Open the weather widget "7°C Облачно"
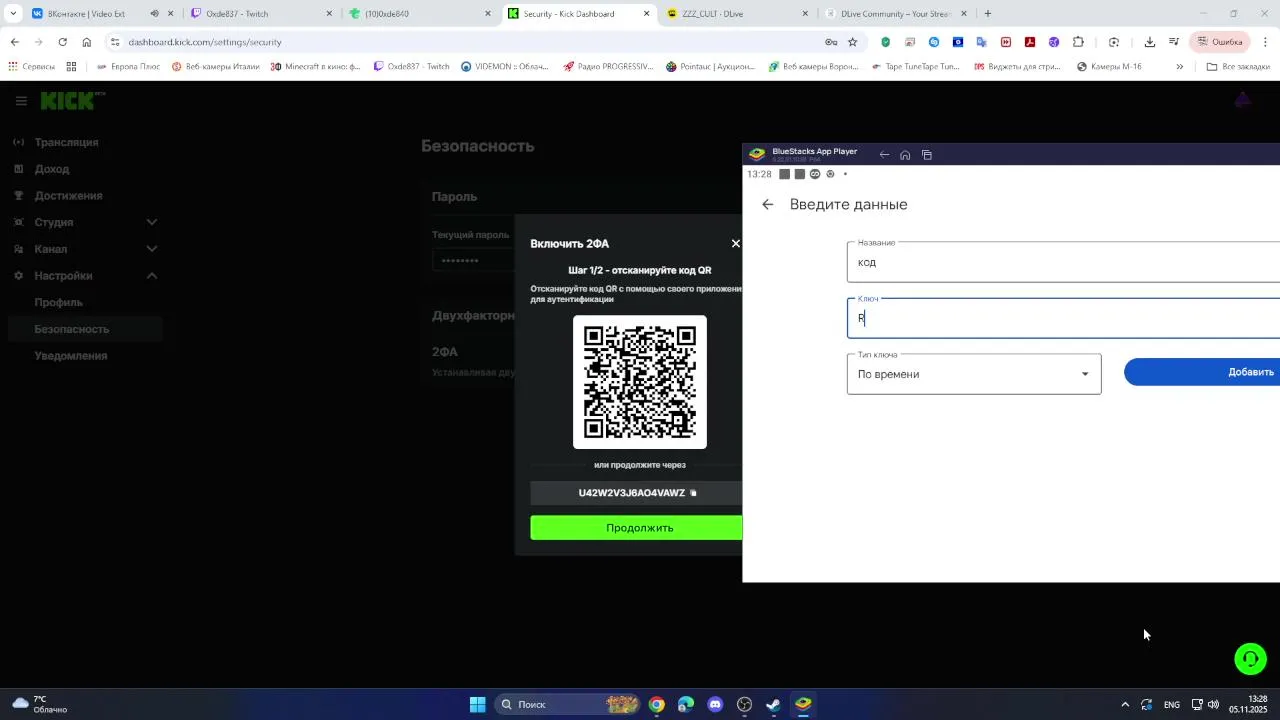Image resolution: width=1280 pixels, height=720 pixels. pos(38,704)
